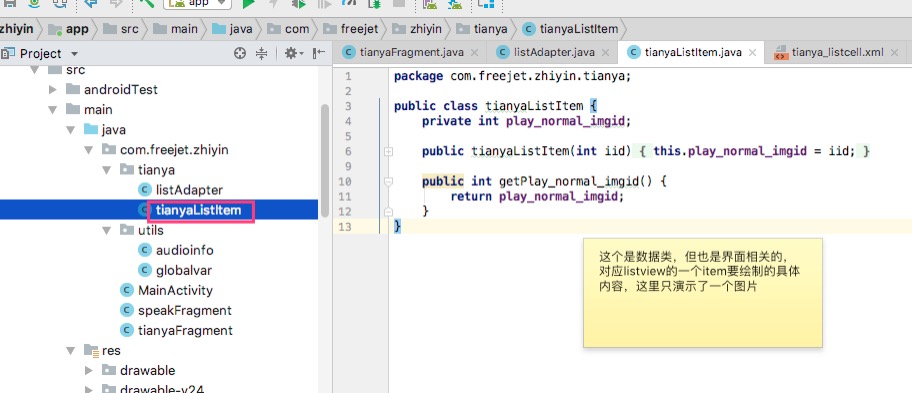
Task: Collapse all in Project panel
Action: tap(262, 53)
